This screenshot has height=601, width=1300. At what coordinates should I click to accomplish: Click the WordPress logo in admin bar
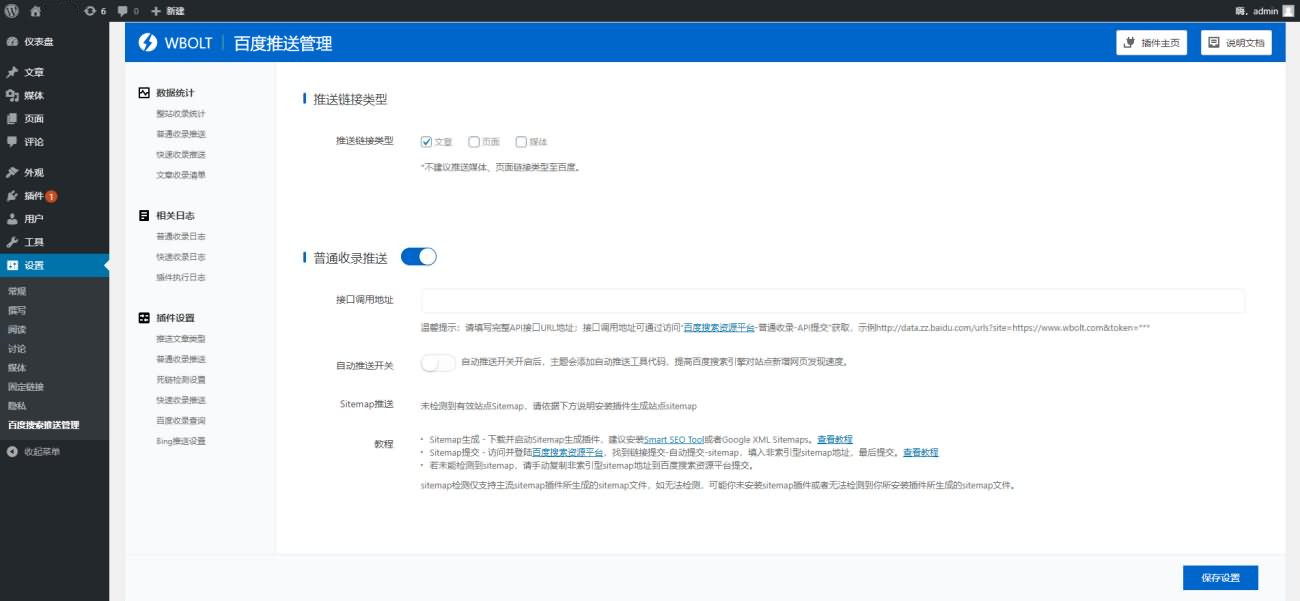[11, 10]
